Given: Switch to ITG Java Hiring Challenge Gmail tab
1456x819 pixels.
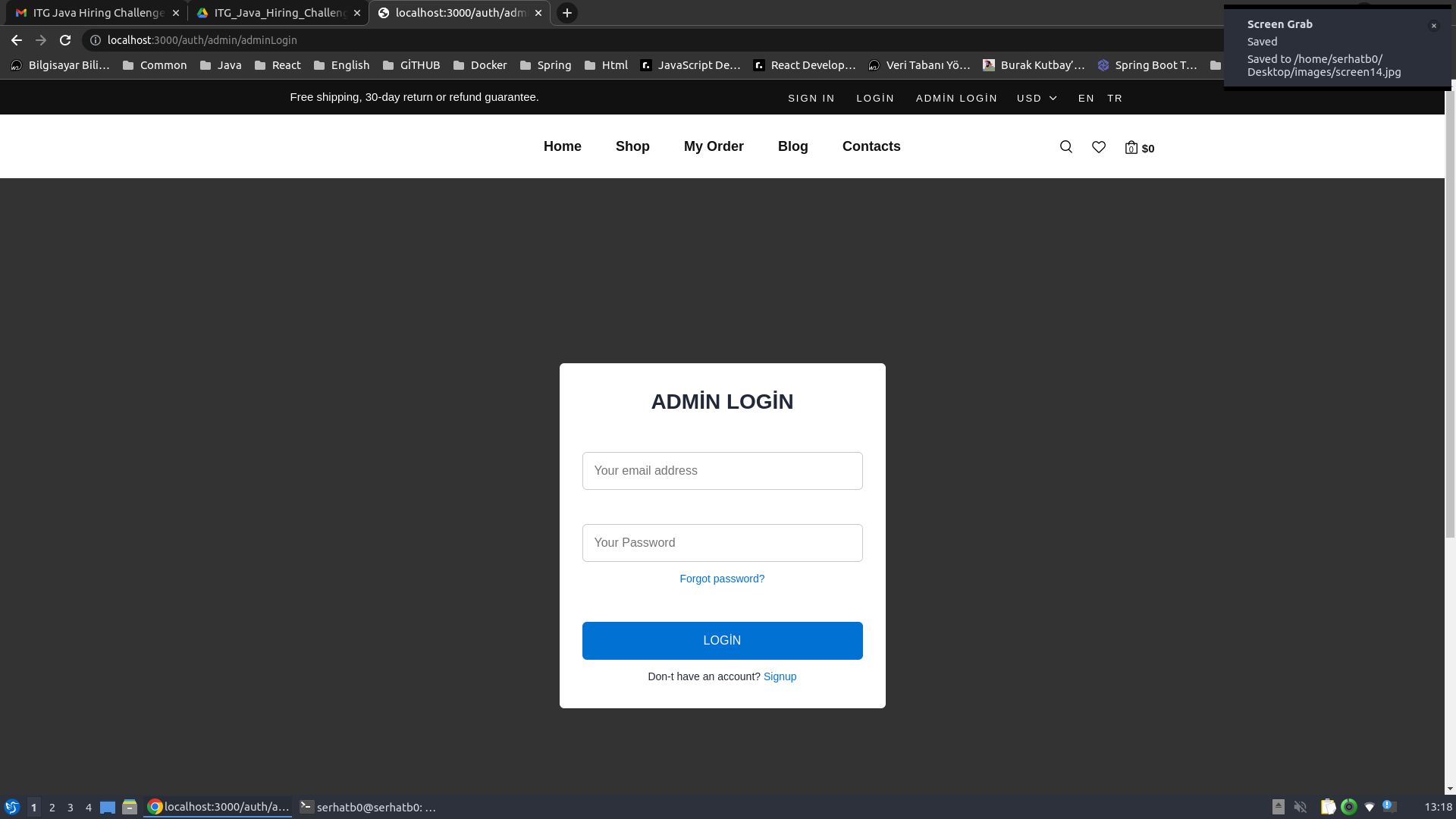Looking at the screenshot, I should pyautogui.click(x=91, y=13).
